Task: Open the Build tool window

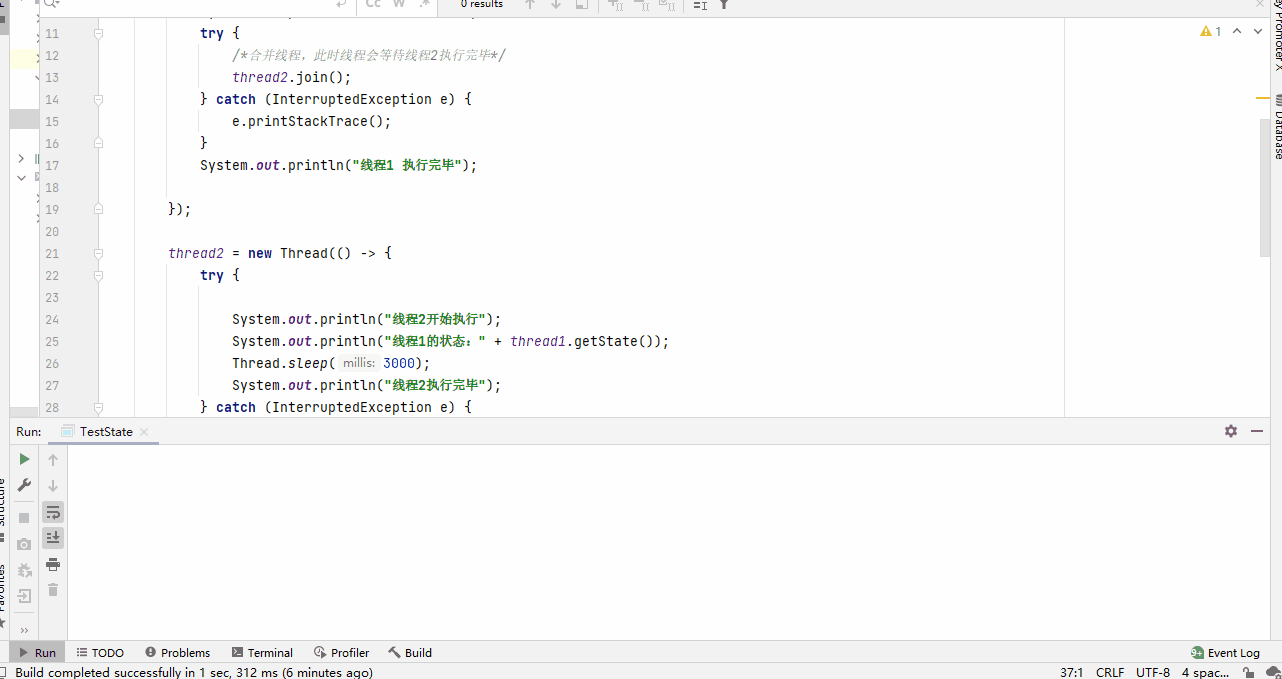Action: point(410,652)
